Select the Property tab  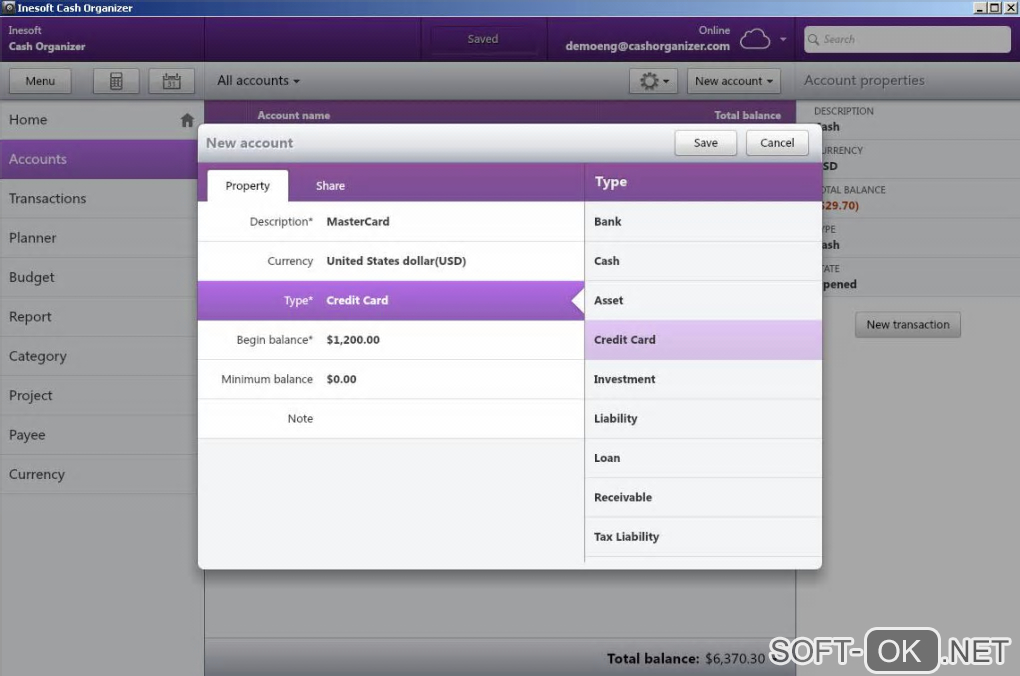coord(247,185)
